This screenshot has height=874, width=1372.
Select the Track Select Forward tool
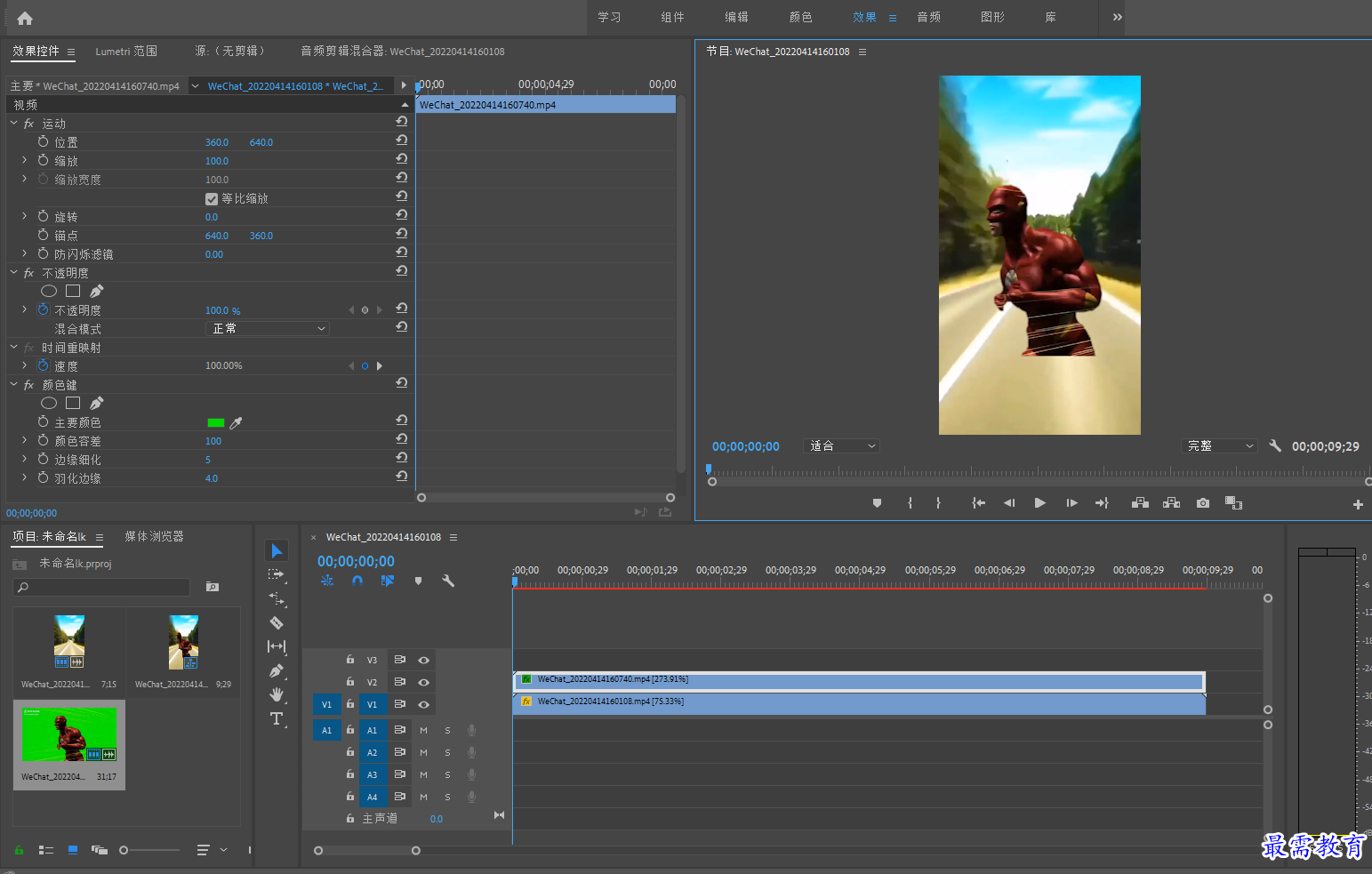point(277,575)
